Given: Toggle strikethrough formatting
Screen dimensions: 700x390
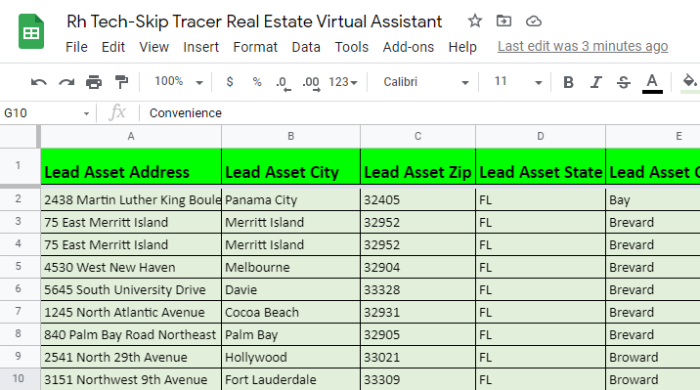Looking at the screenshot, I should click(x=624, y=82).
